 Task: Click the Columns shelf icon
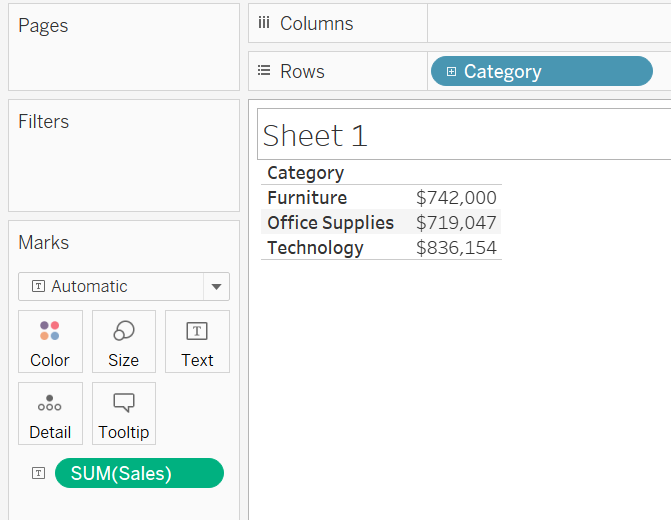[x=264, y=23]
